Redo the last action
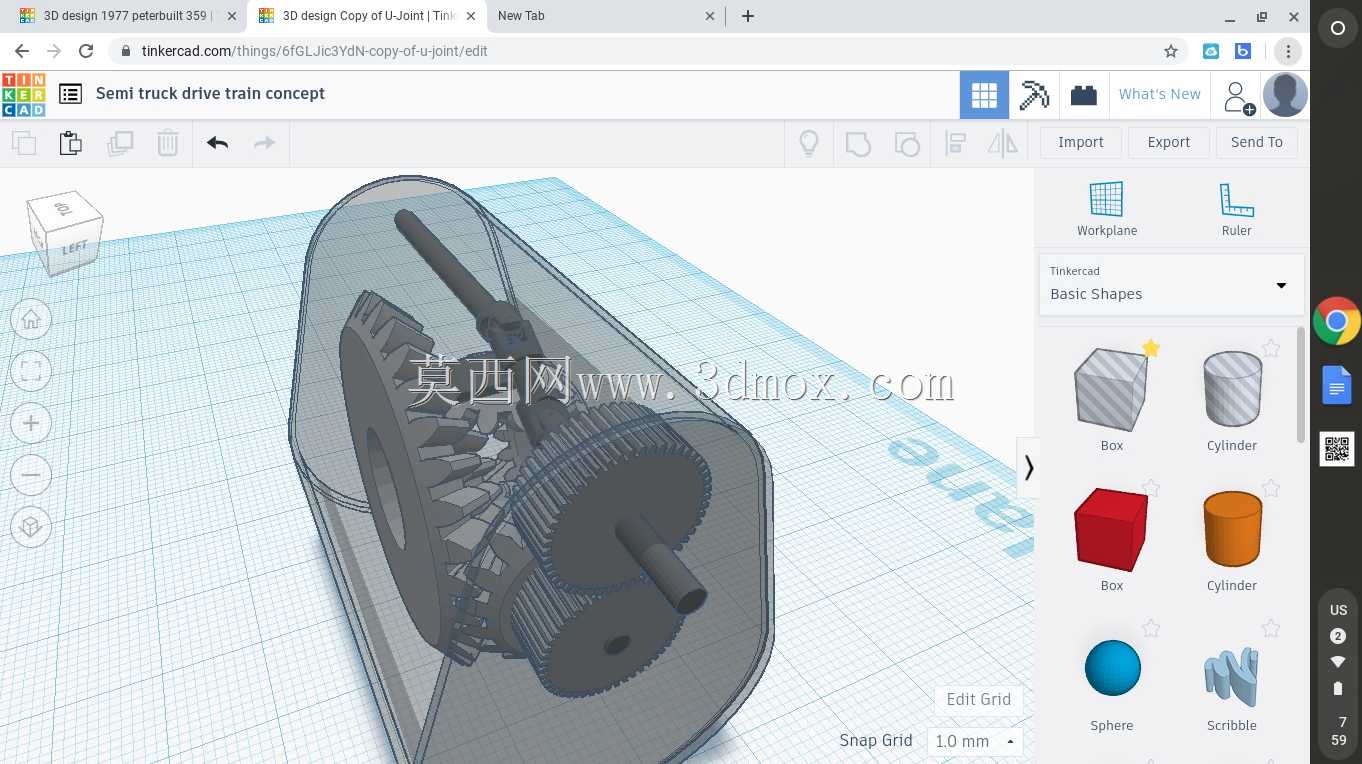The width and height of the screenshot is (1362, 764). pyautogui.click(x=265, y=143)
